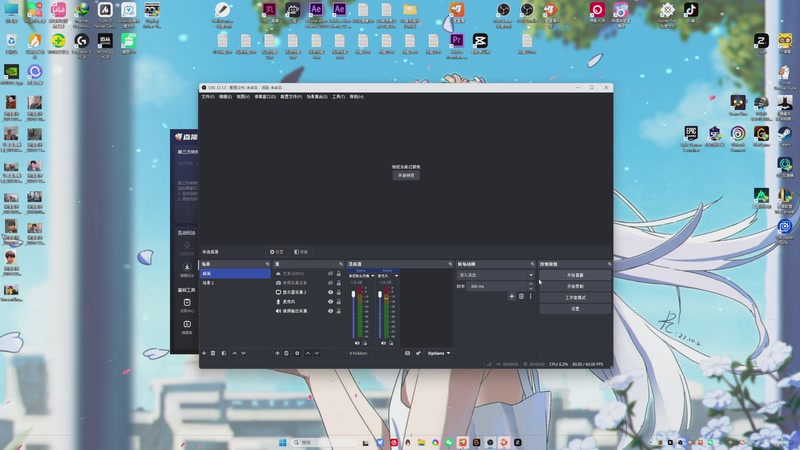Move the selected scene up
The height and width of the screenshot is (450, 800).
235,353
